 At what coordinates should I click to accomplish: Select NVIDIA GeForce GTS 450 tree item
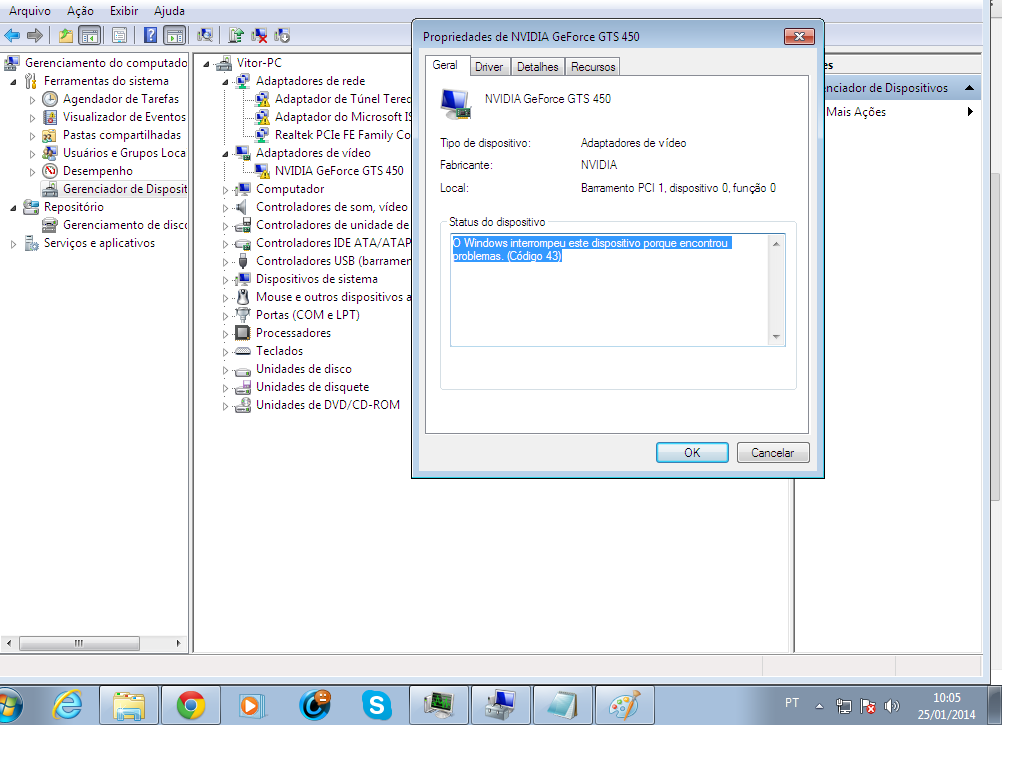click(339, 170)
